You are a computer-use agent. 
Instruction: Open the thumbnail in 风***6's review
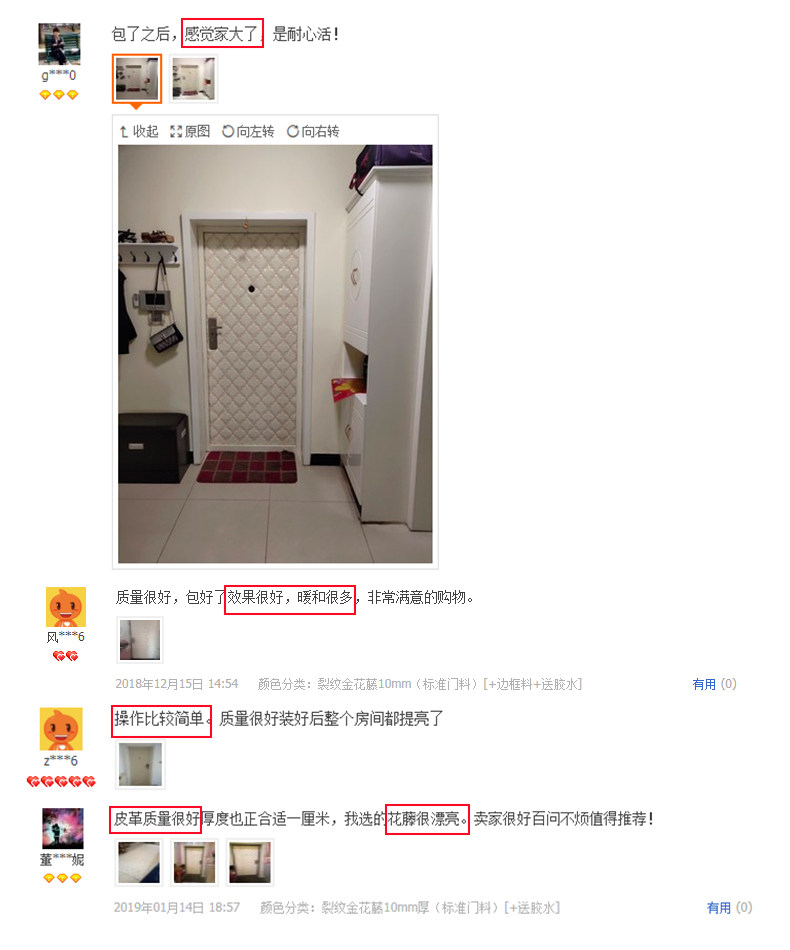pos(140,640)
